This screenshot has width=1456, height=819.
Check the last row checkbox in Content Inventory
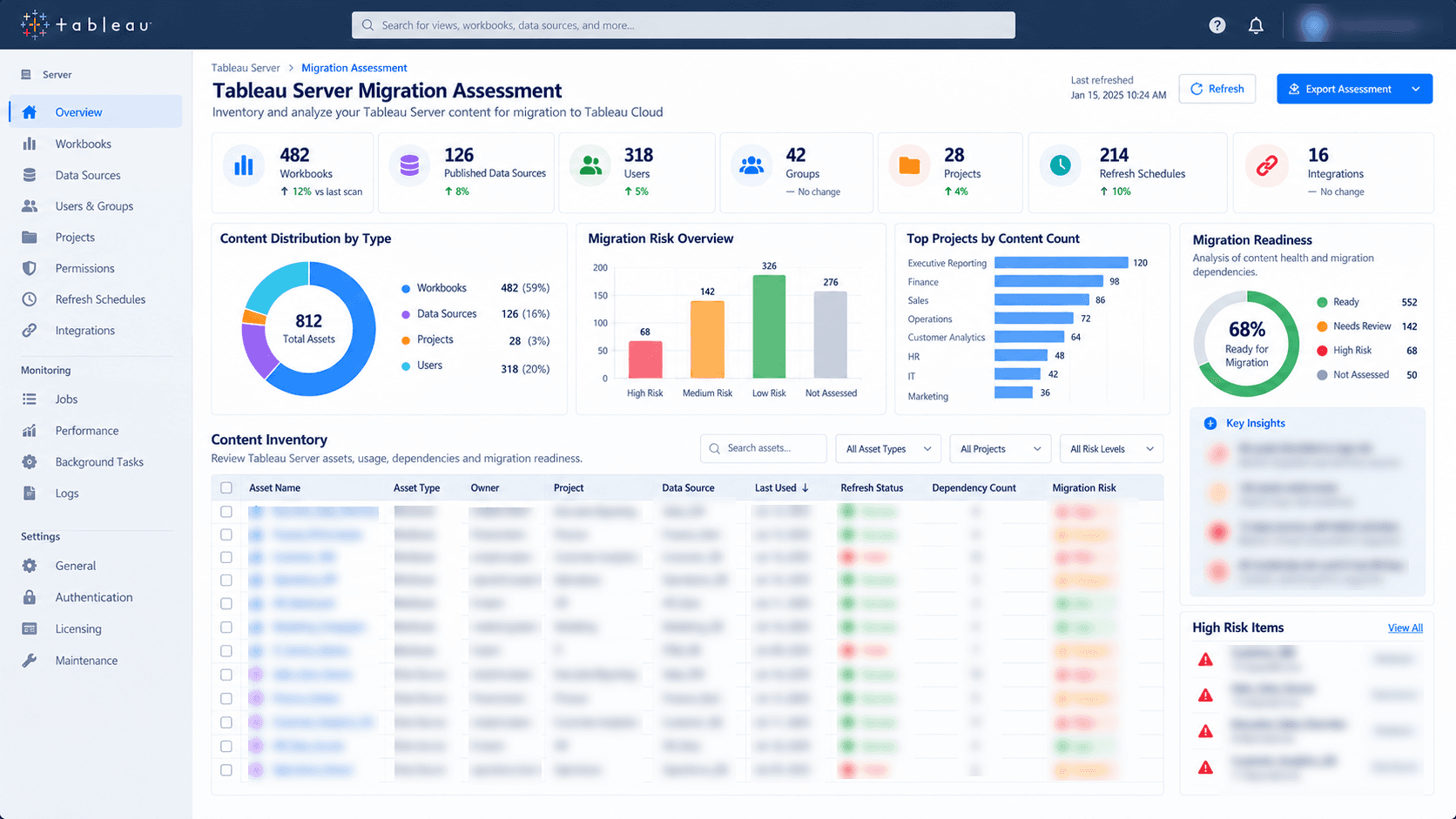click(x=226, y=770)
